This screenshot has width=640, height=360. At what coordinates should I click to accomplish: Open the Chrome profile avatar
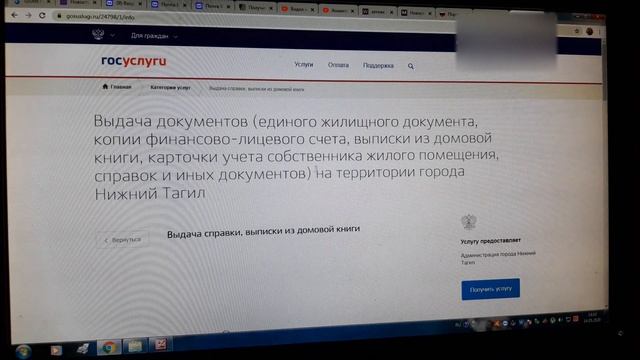589,31
